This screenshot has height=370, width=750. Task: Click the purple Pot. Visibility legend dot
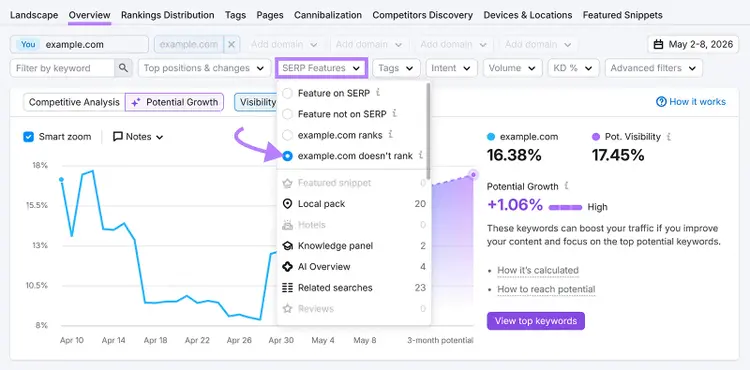(x=596, y=137)
